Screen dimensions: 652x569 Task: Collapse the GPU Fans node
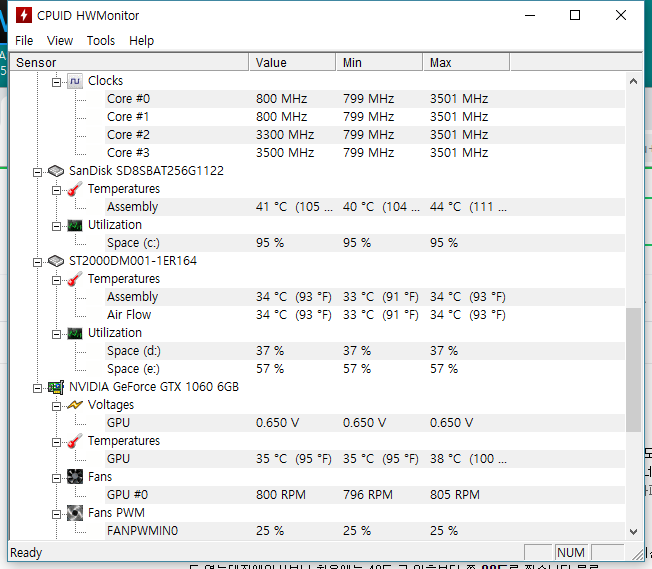click(56, 478)
